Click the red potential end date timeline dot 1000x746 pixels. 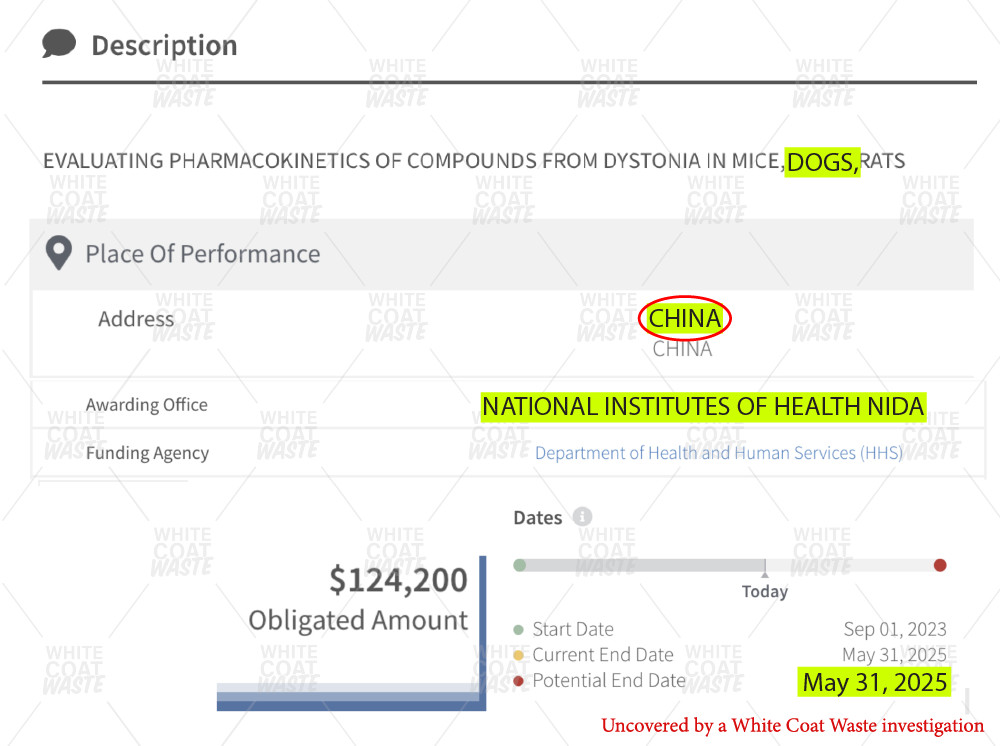pos(939,565)
